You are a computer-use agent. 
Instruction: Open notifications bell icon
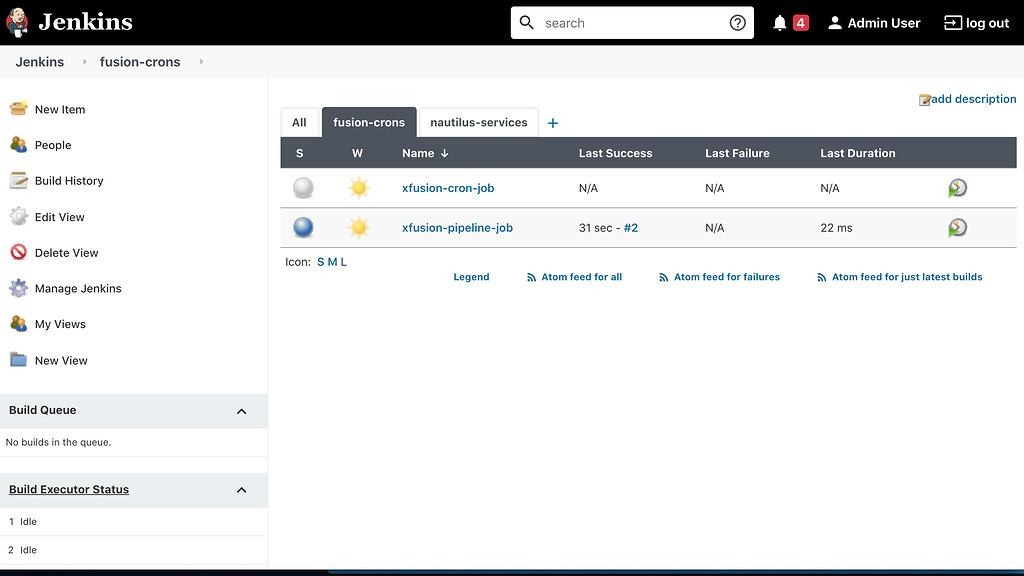(780, 23)
